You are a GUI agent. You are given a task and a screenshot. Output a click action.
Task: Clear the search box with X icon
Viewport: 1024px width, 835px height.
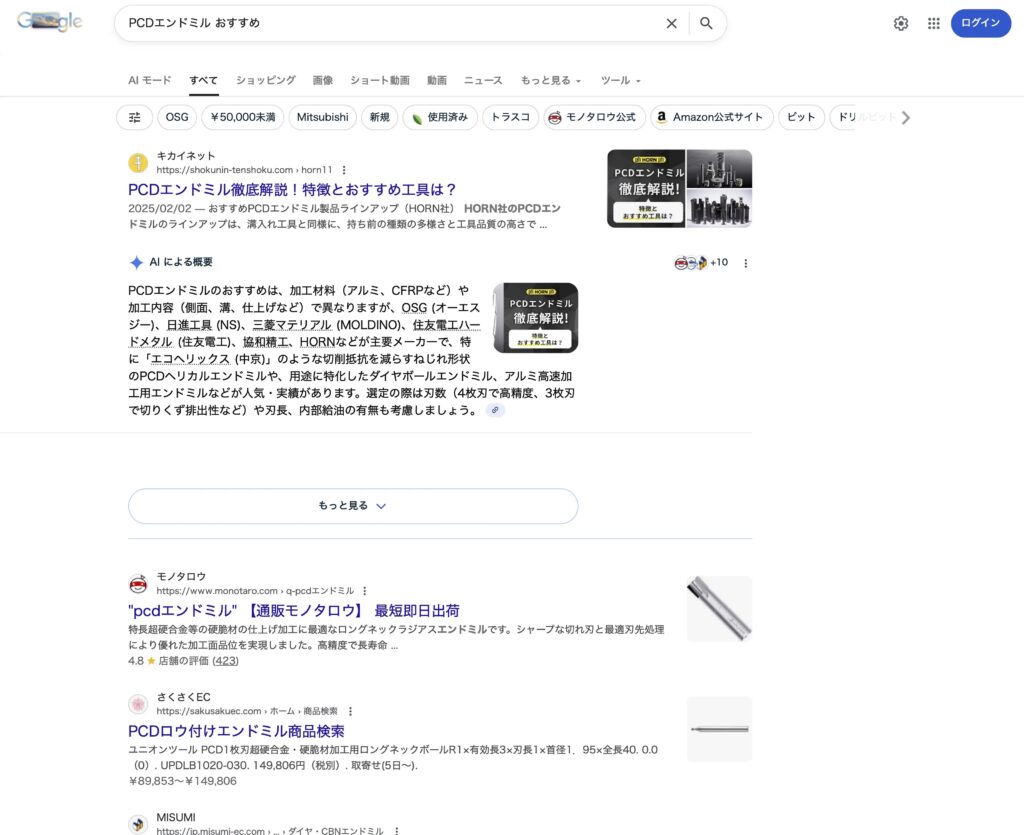tap(671, 23)
